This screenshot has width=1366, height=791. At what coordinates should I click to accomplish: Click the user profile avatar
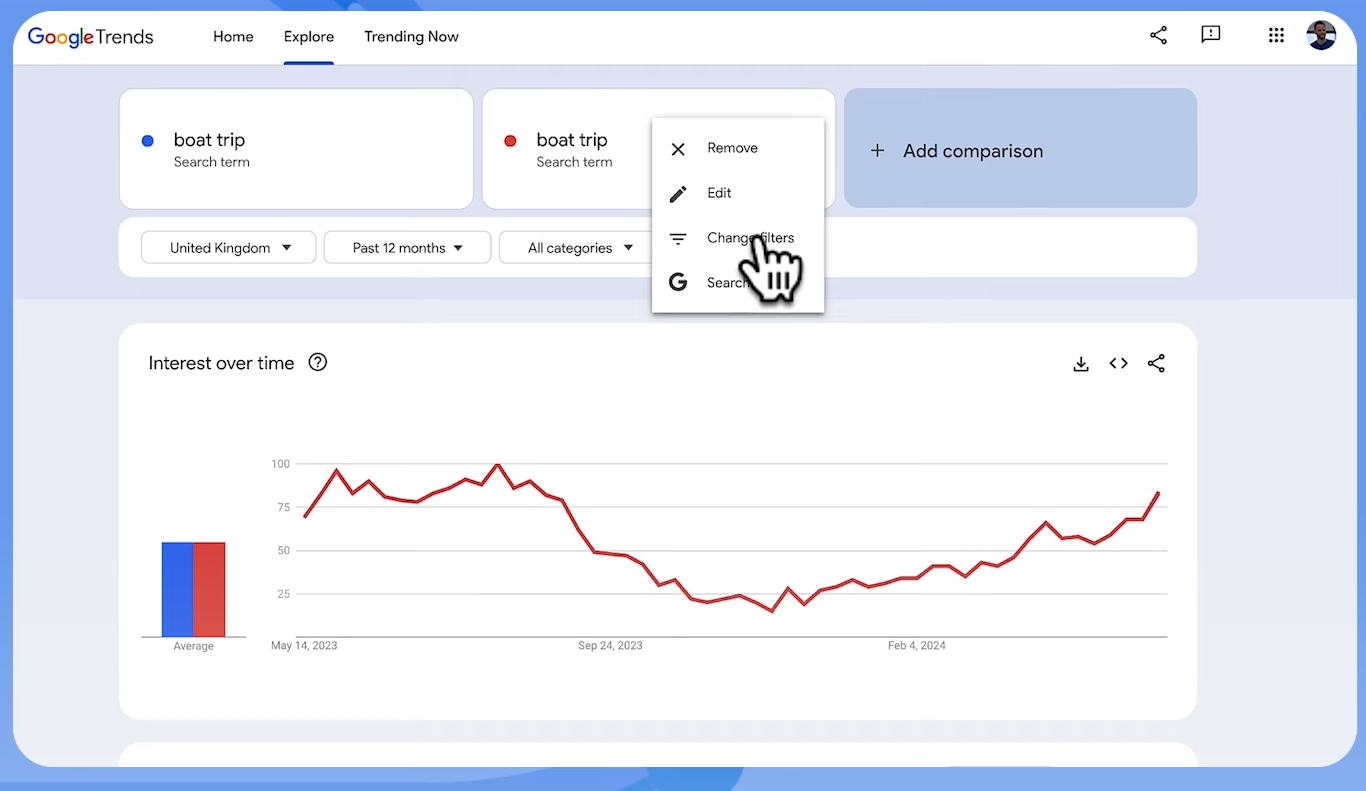pyautogui.click(x=1321, y=35)
